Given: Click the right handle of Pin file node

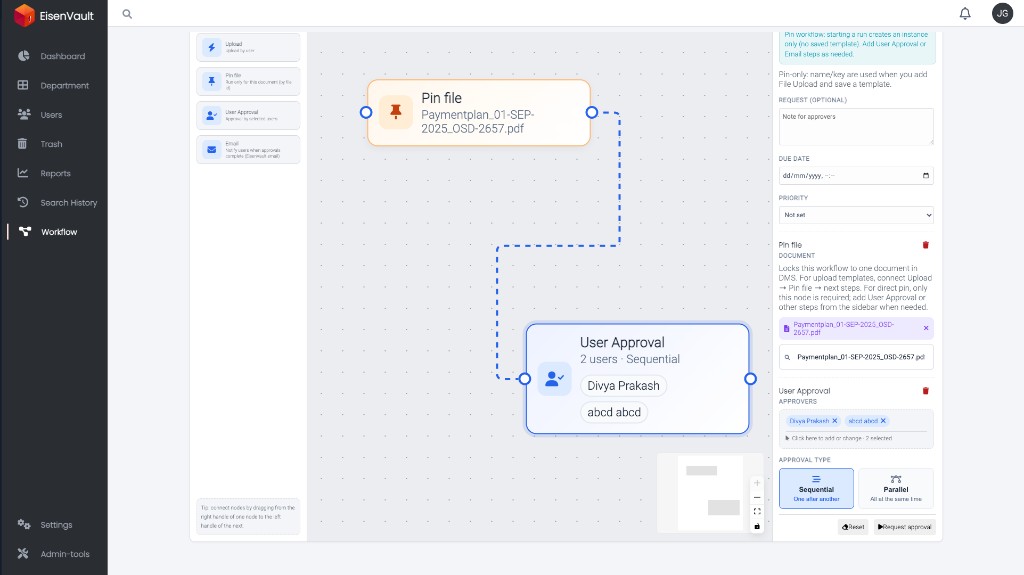Looking at the screenshot, I should (x=592, y=112).
